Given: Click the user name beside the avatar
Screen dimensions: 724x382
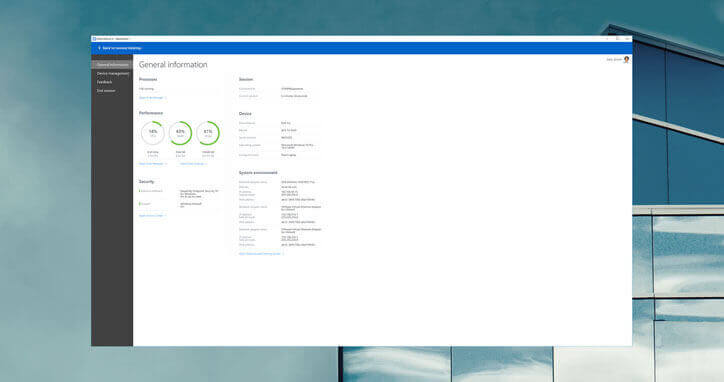Looking at the screenshot, I should coord(614,60).
